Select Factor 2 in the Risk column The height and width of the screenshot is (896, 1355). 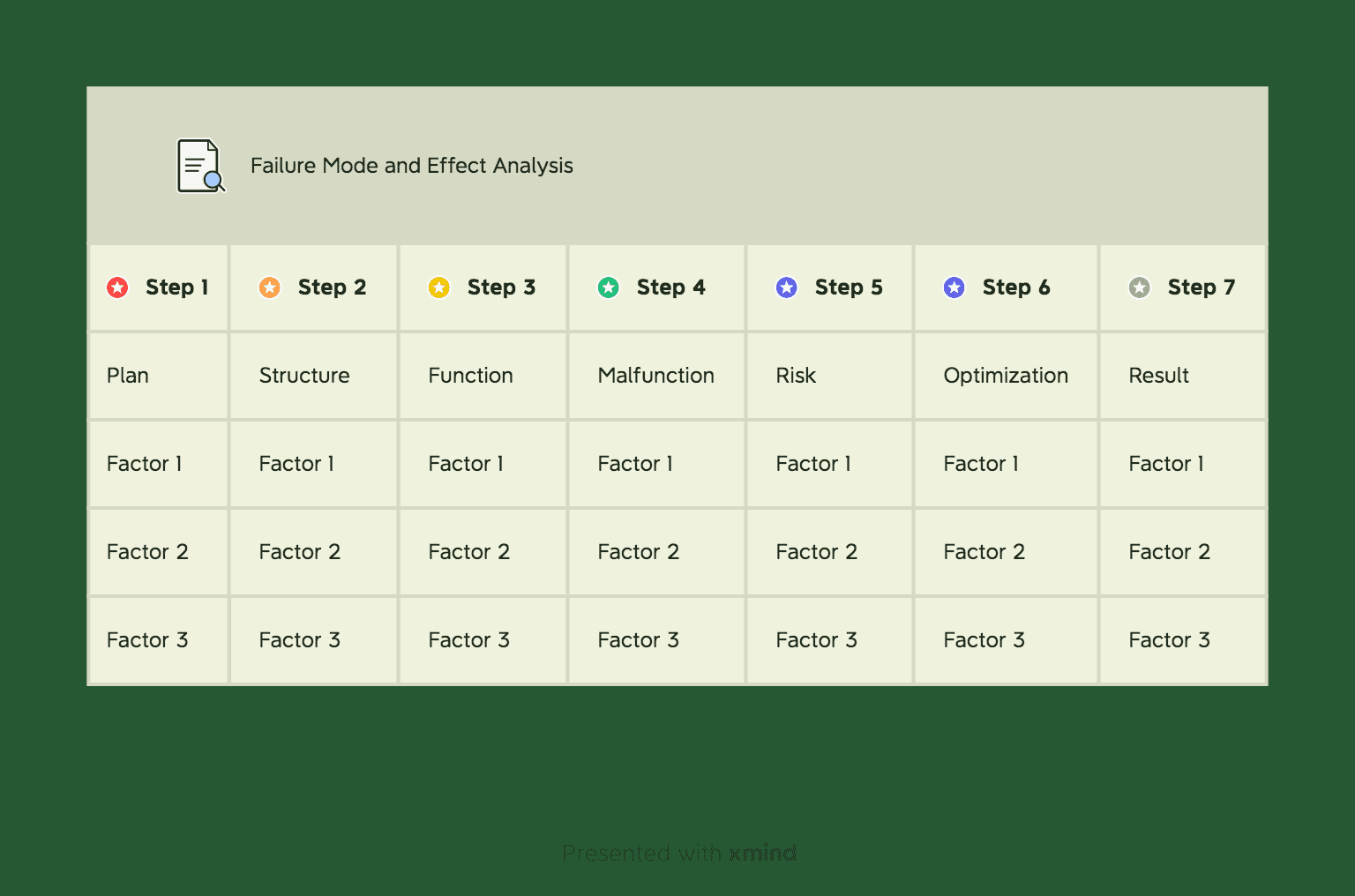tap(830, 552)
